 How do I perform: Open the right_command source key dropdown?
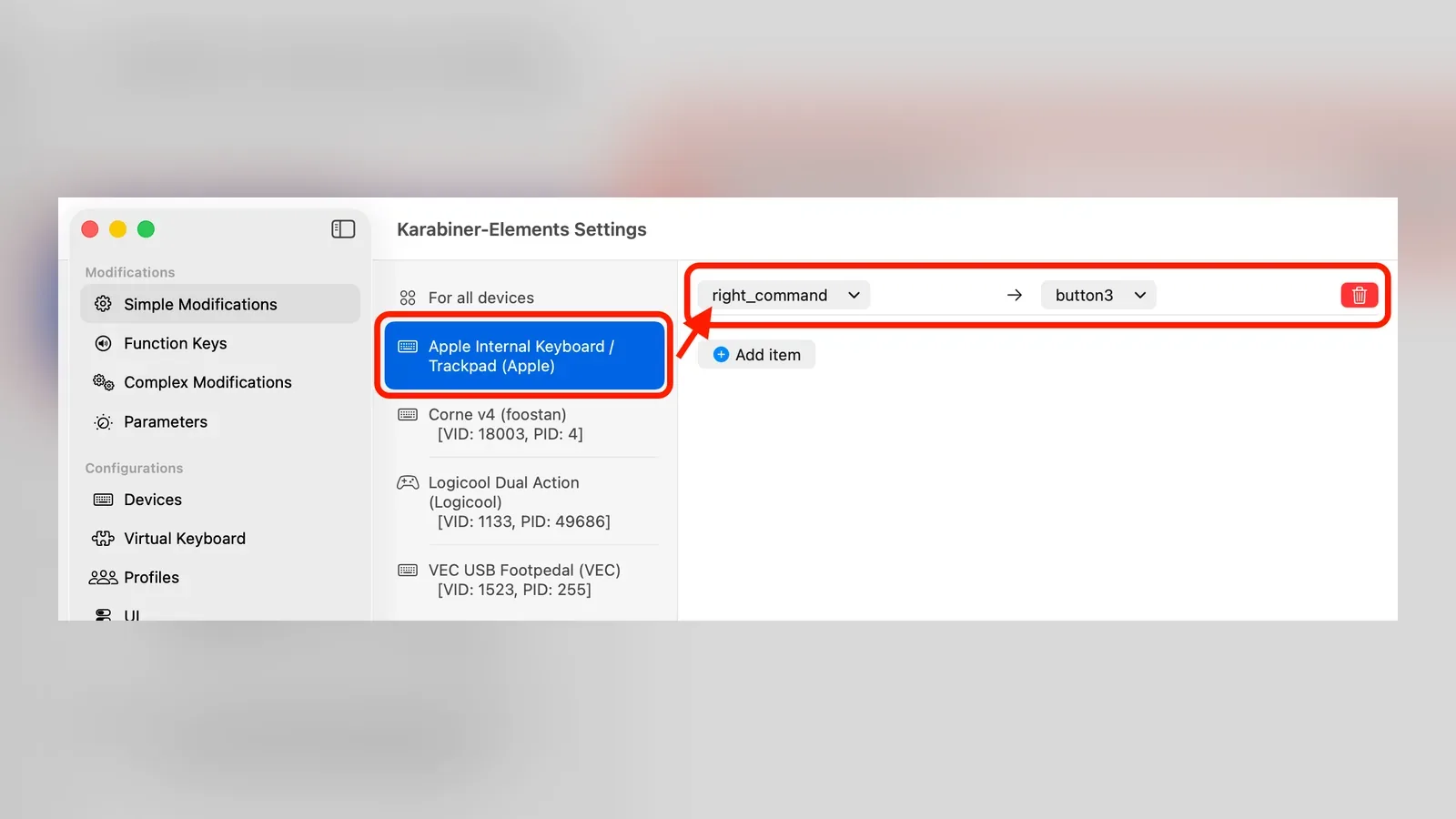(x=784, y=295)
